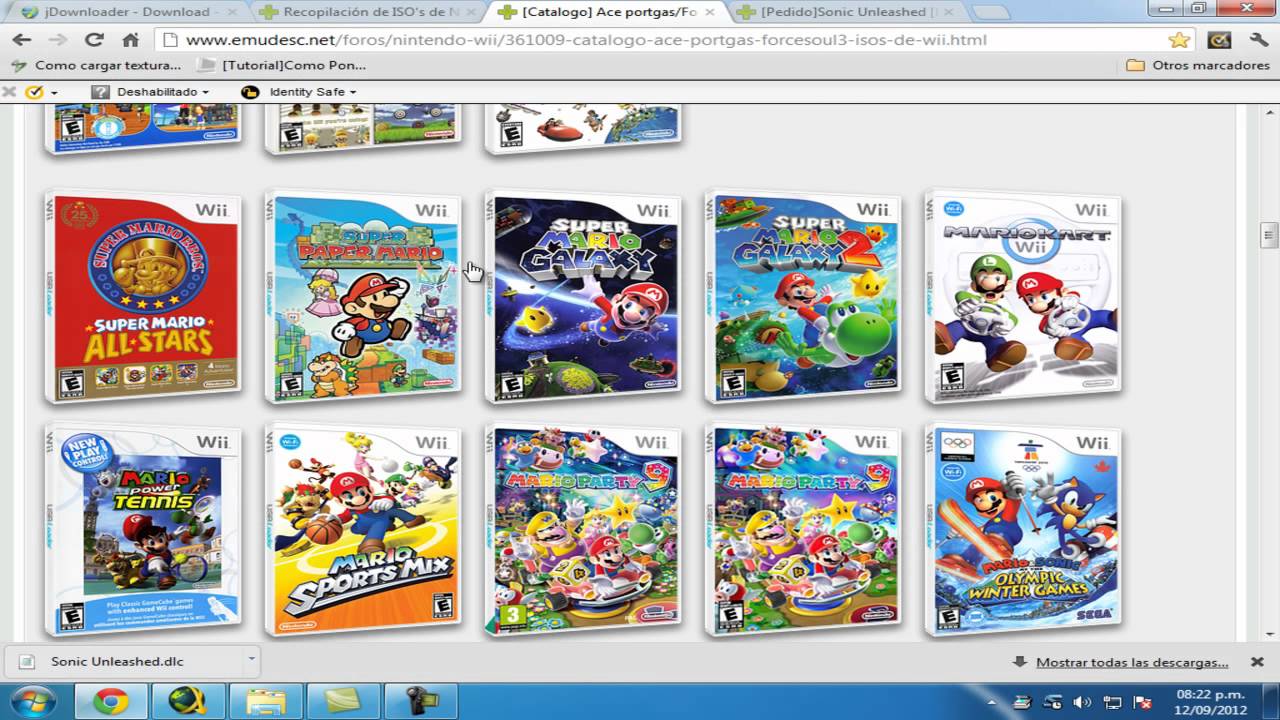1280x720 pixels.
Task: Open the Mario Party 9 cover rated 3
Action: (x=583, y=530)
